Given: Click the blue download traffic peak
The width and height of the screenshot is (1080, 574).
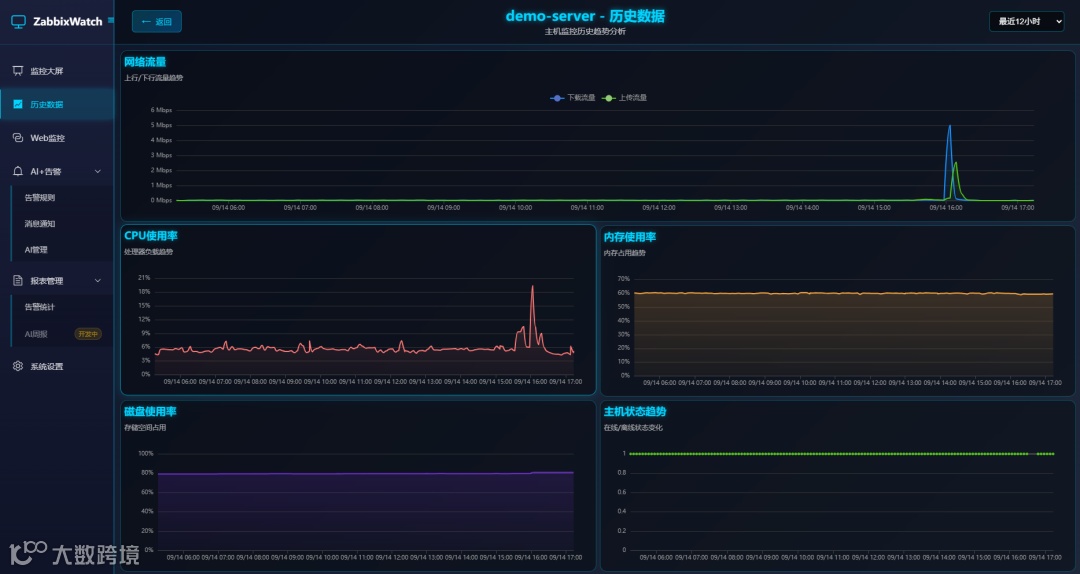Looking at the screenshot, I should click(x=949, y=126).
